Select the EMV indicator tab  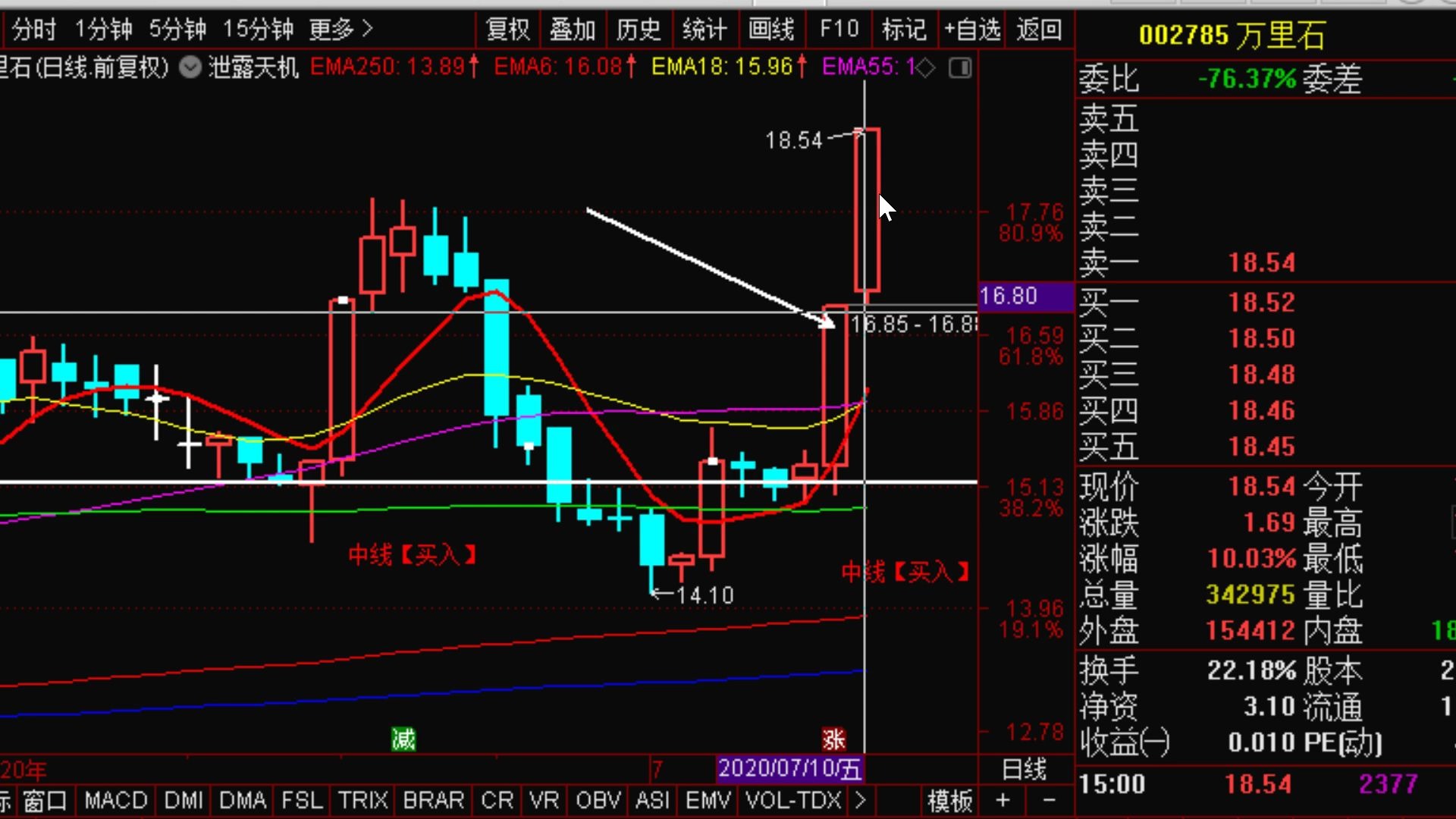click(708, 801)
